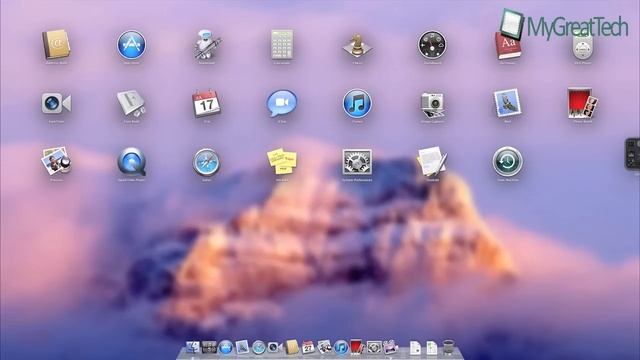This screenshot has width=640, height=360.
Task: Open Photo Booth from the Dock
Action: (358, 347)
